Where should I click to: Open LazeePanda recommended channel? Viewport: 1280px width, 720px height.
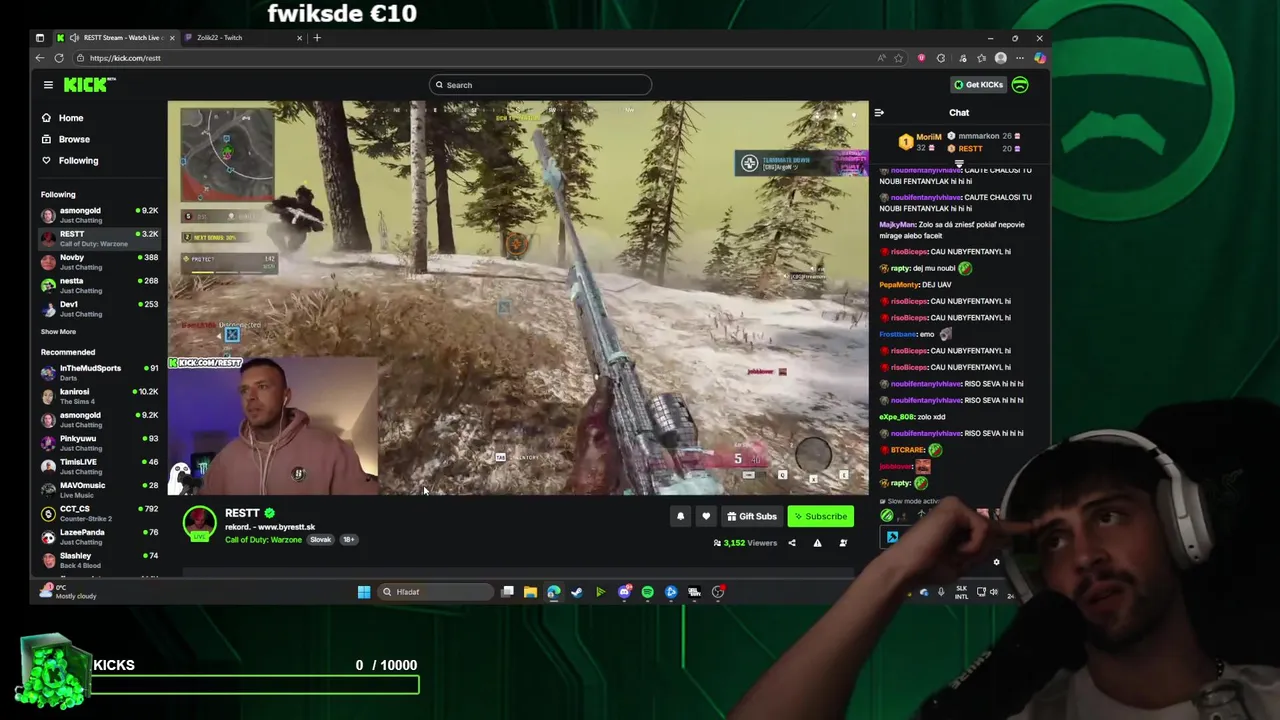point(99,536)
